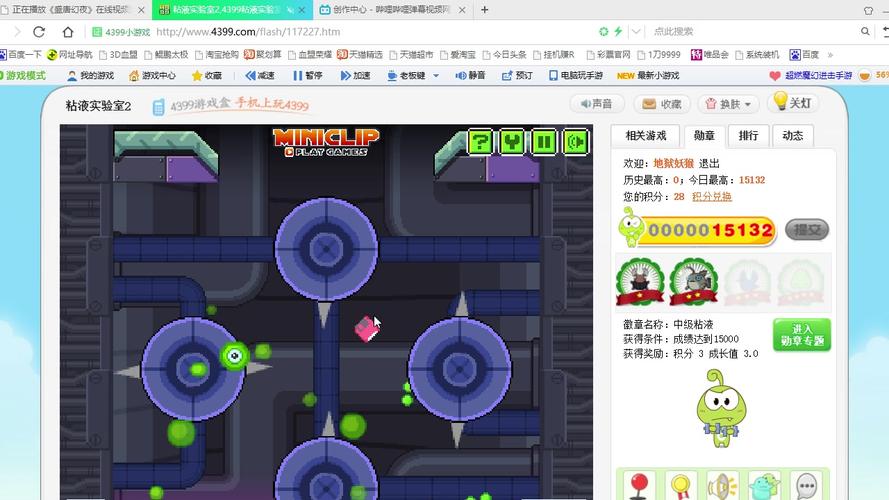Pause the game with the green pause icon

(x=544, y=142)
